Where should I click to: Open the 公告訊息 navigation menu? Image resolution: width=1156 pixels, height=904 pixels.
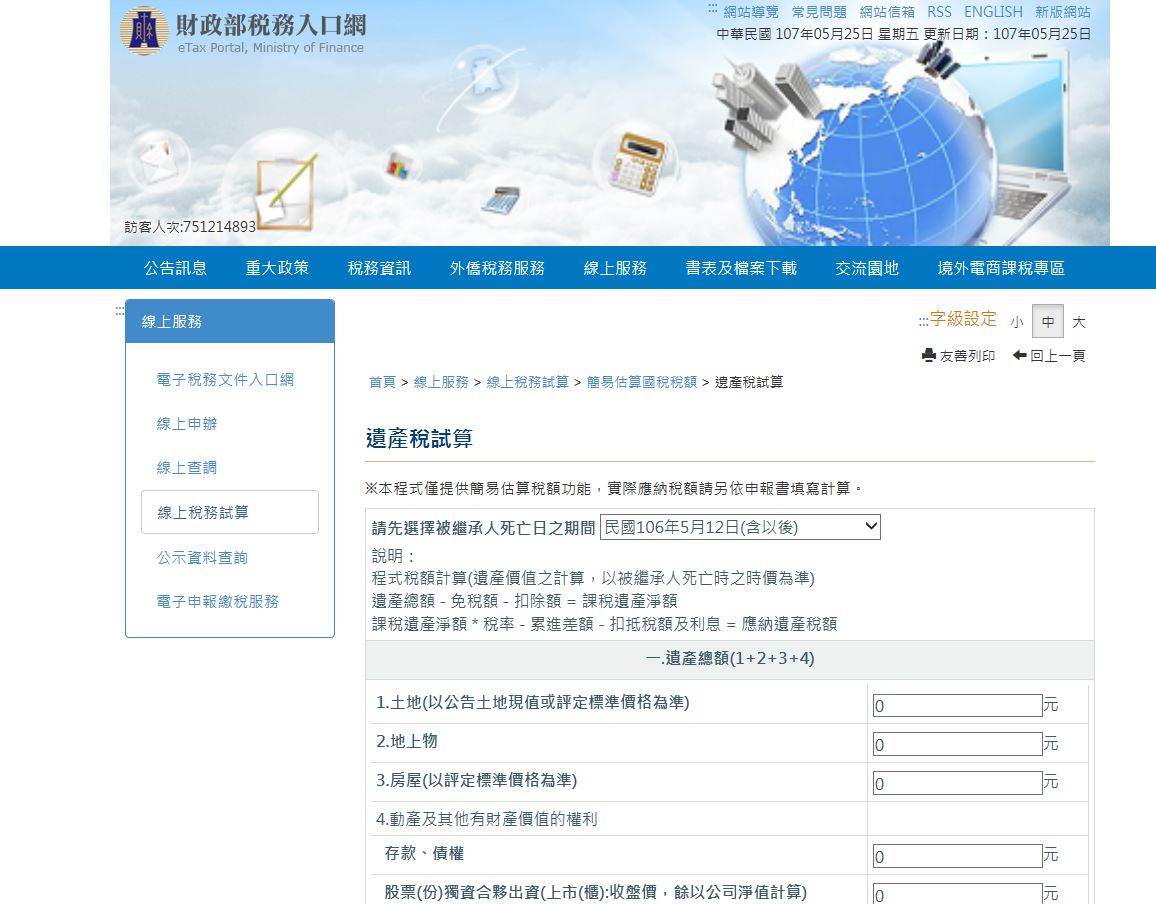(175, 268)
